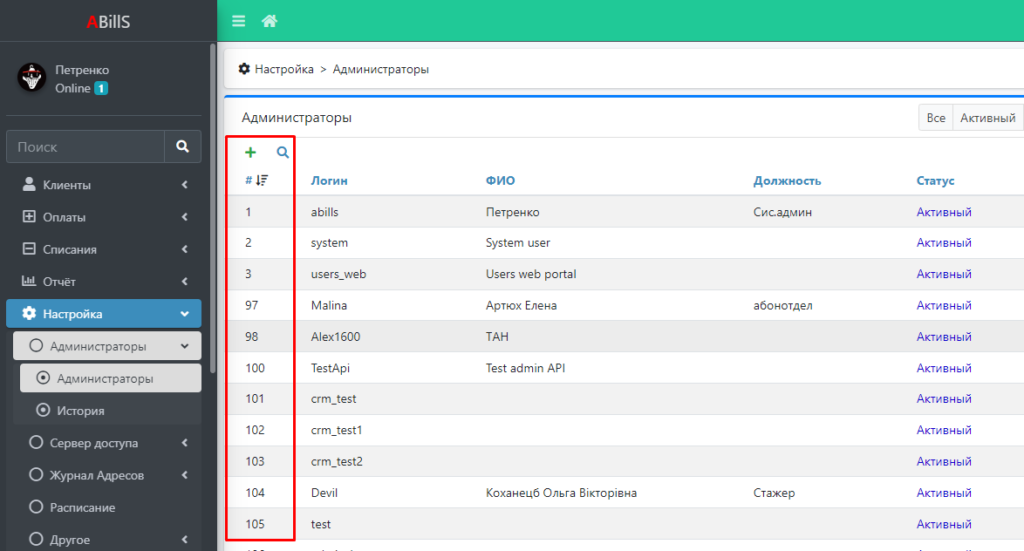Click the sidebar search magnifier button

(x=182, y=146)
